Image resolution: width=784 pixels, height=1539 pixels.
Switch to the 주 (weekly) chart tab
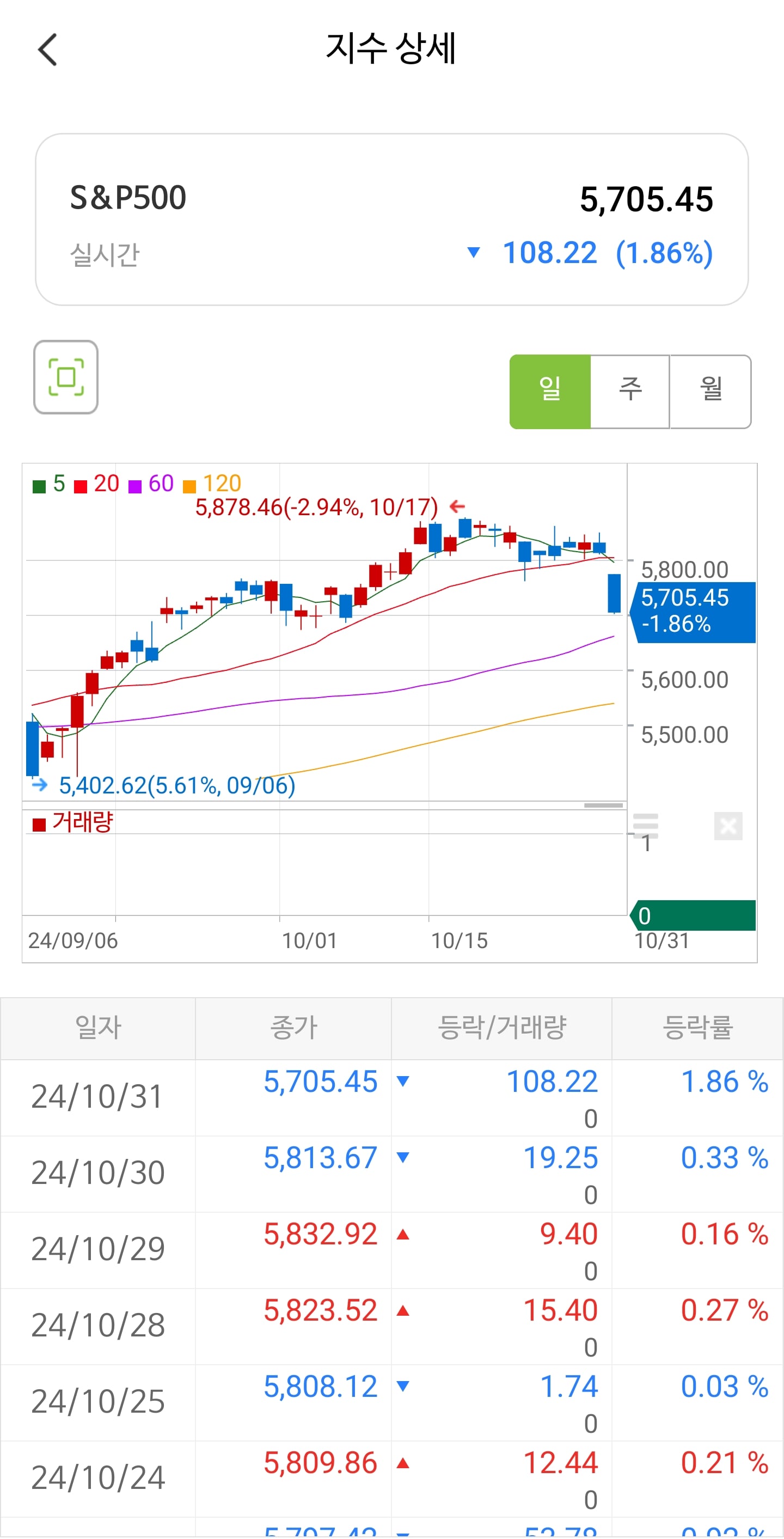pos(630,392)
